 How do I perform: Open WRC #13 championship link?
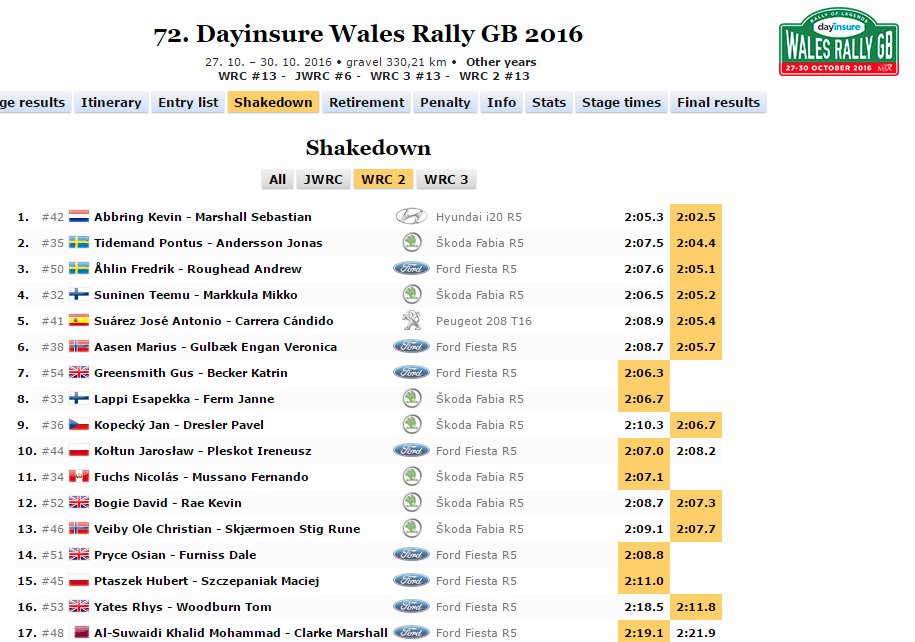pos(247,76)
